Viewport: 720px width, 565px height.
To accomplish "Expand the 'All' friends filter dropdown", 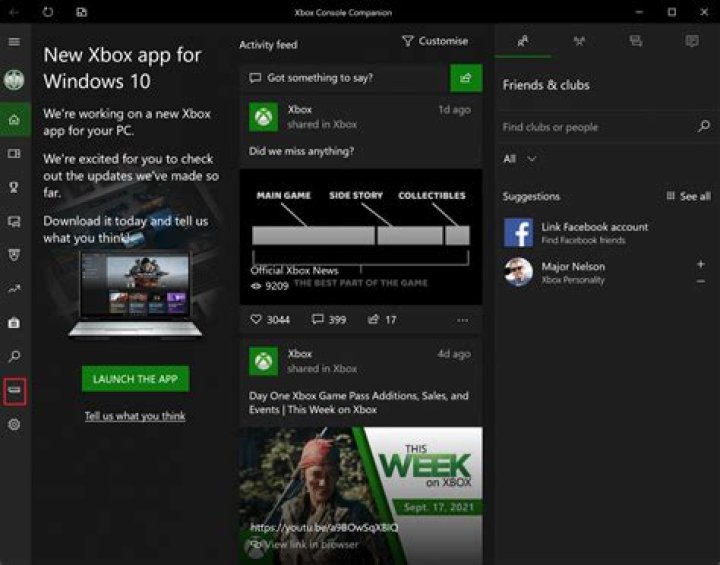I will point(520,159).
